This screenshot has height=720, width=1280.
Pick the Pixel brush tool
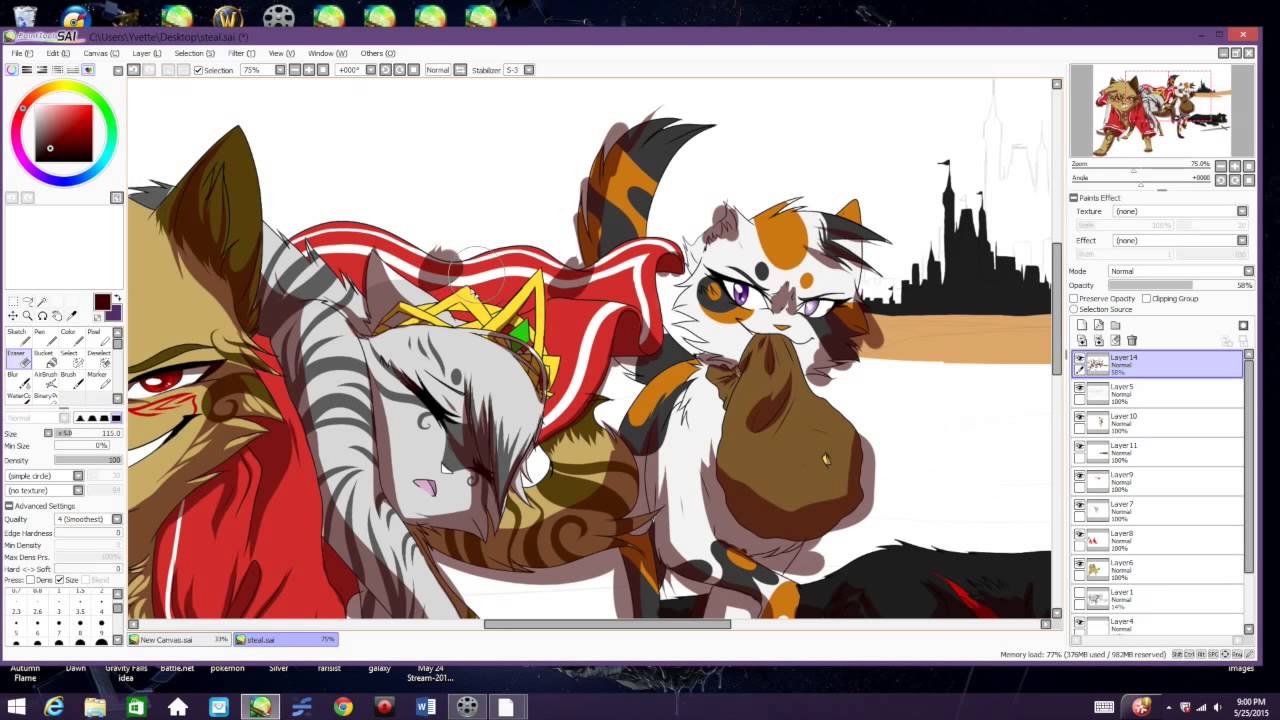pyautogui.click(x=98, y=337)
